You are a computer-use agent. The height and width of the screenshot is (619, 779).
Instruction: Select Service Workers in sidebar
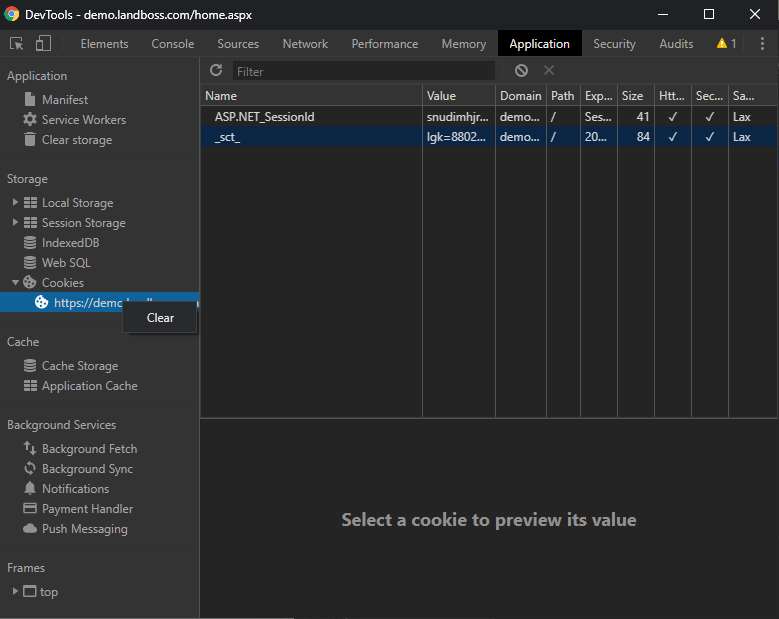click(84, 120)
